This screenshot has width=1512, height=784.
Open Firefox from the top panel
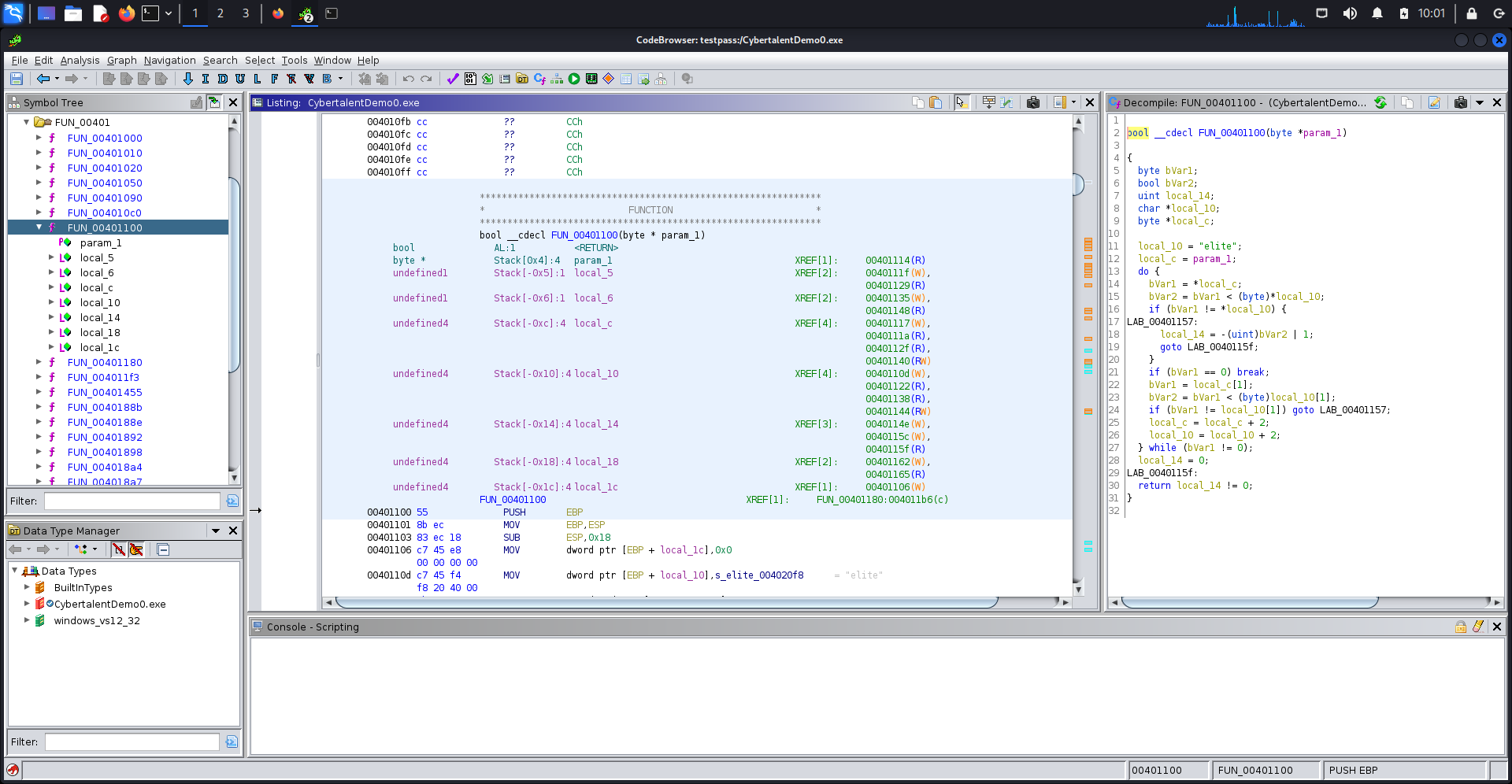(x=126, y=13)
